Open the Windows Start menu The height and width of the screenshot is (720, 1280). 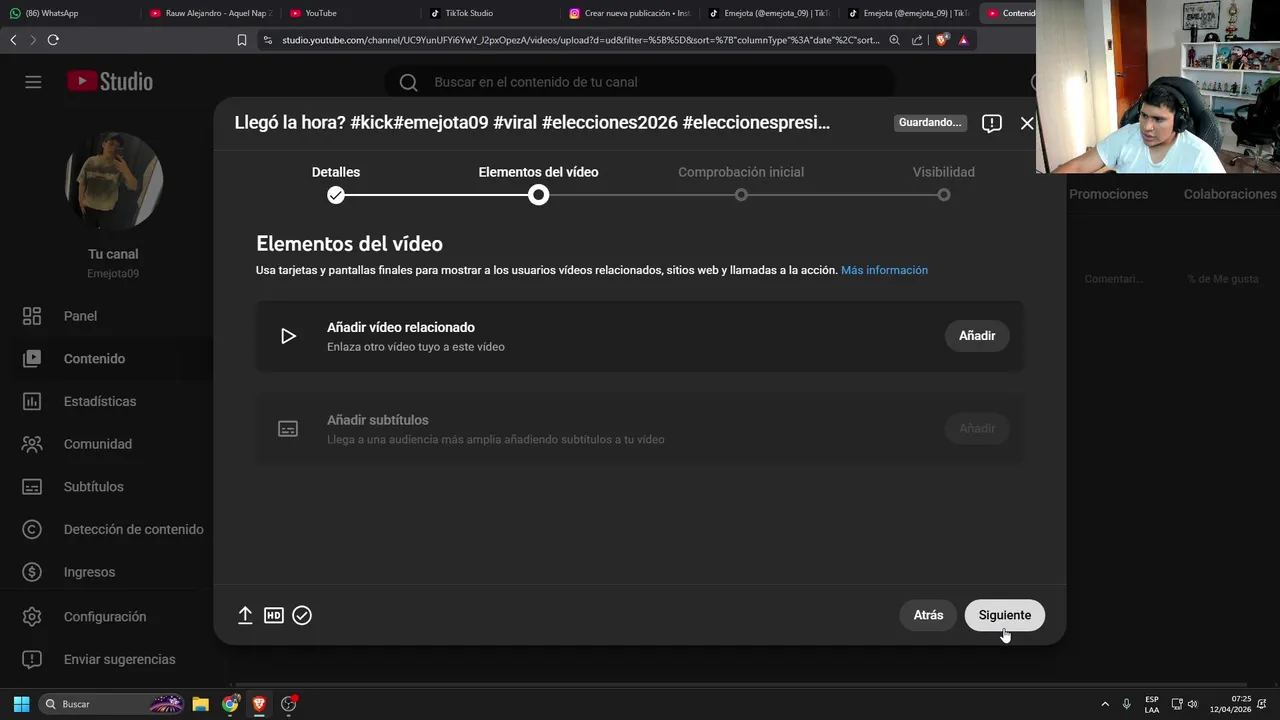pos(21,704)
